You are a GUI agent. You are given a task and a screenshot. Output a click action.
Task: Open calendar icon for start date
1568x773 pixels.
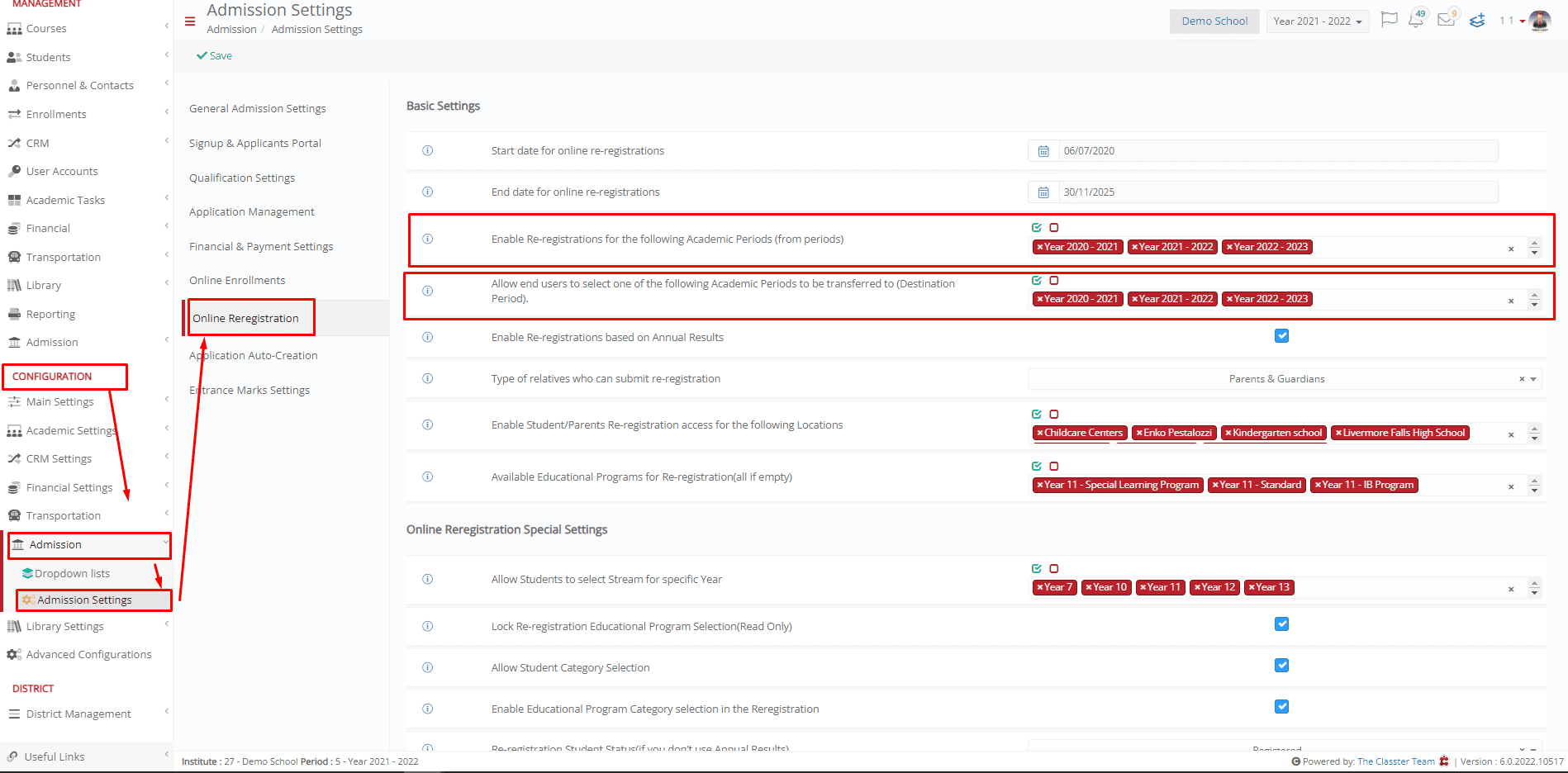1043,151
